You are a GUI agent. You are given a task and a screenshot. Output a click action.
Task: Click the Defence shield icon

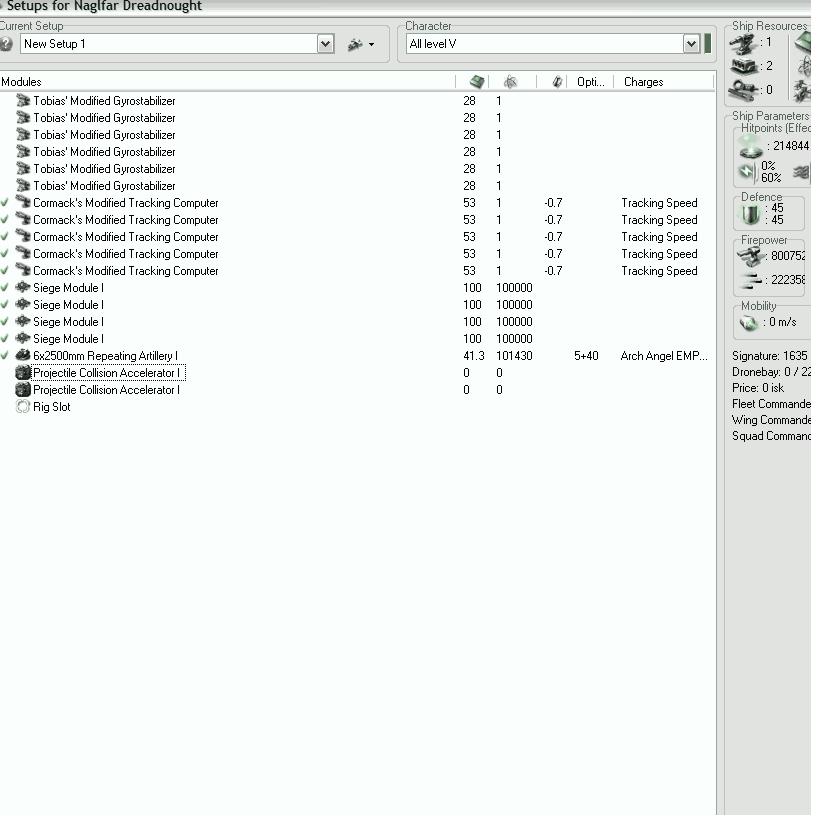tap(750, 214)
